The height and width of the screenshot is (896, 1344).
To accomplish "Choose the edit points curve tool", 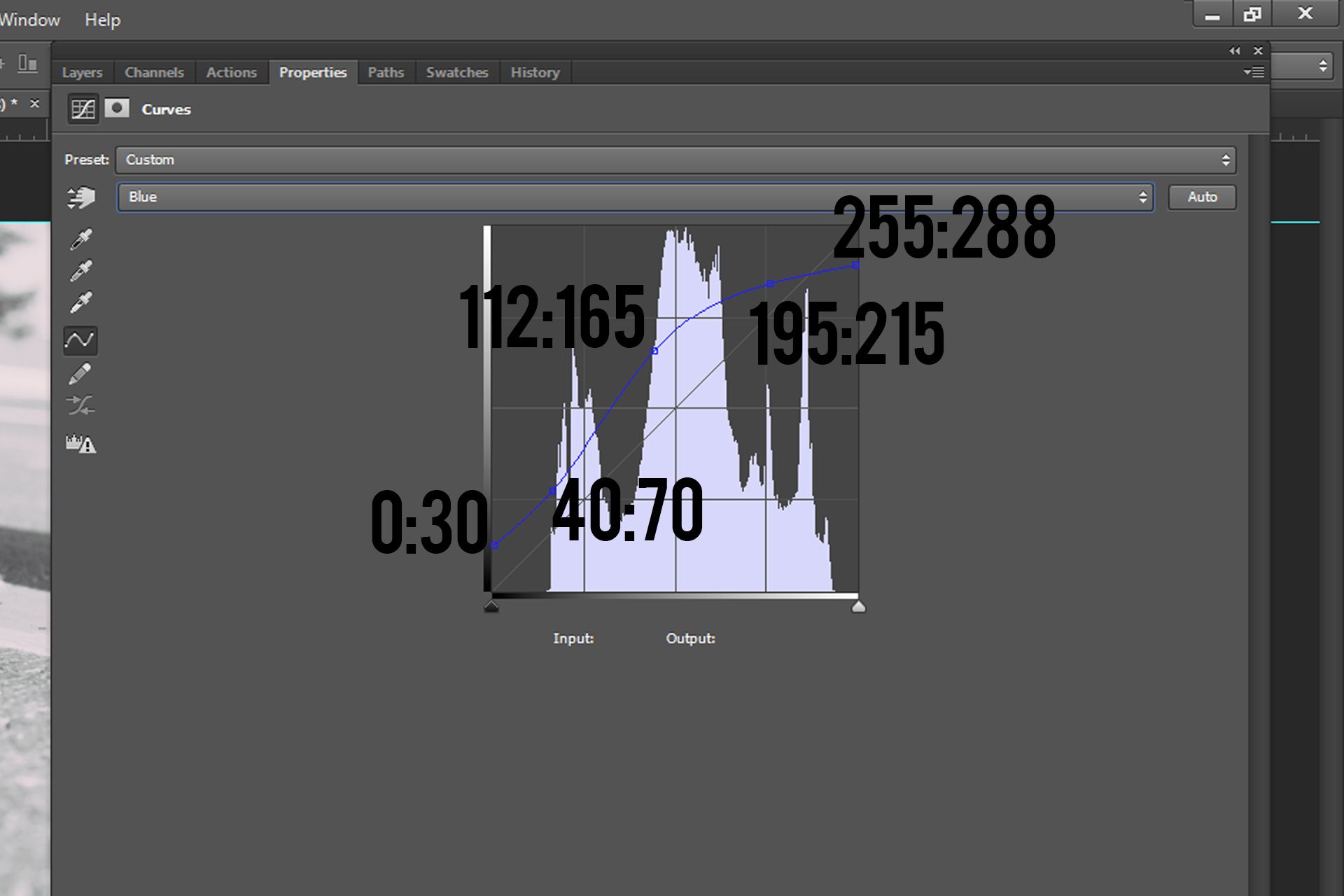I will pos(80,340).
